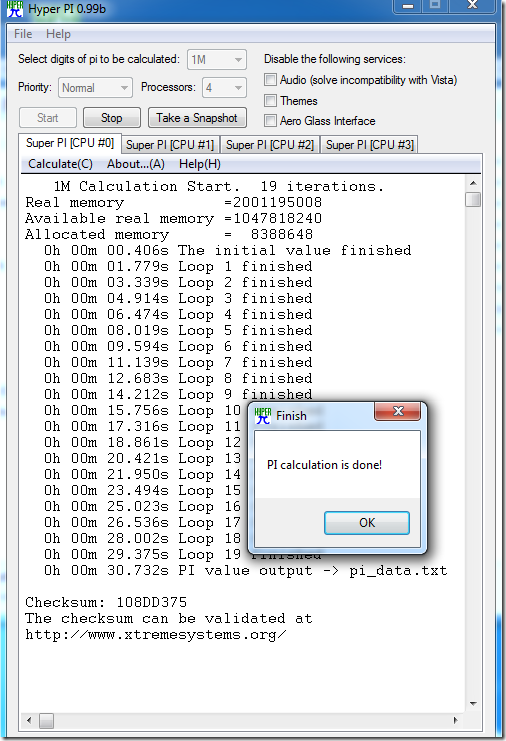The image size is (506, 741).
Task: Minimize the Hyper PI window
Action: point(408,6)
